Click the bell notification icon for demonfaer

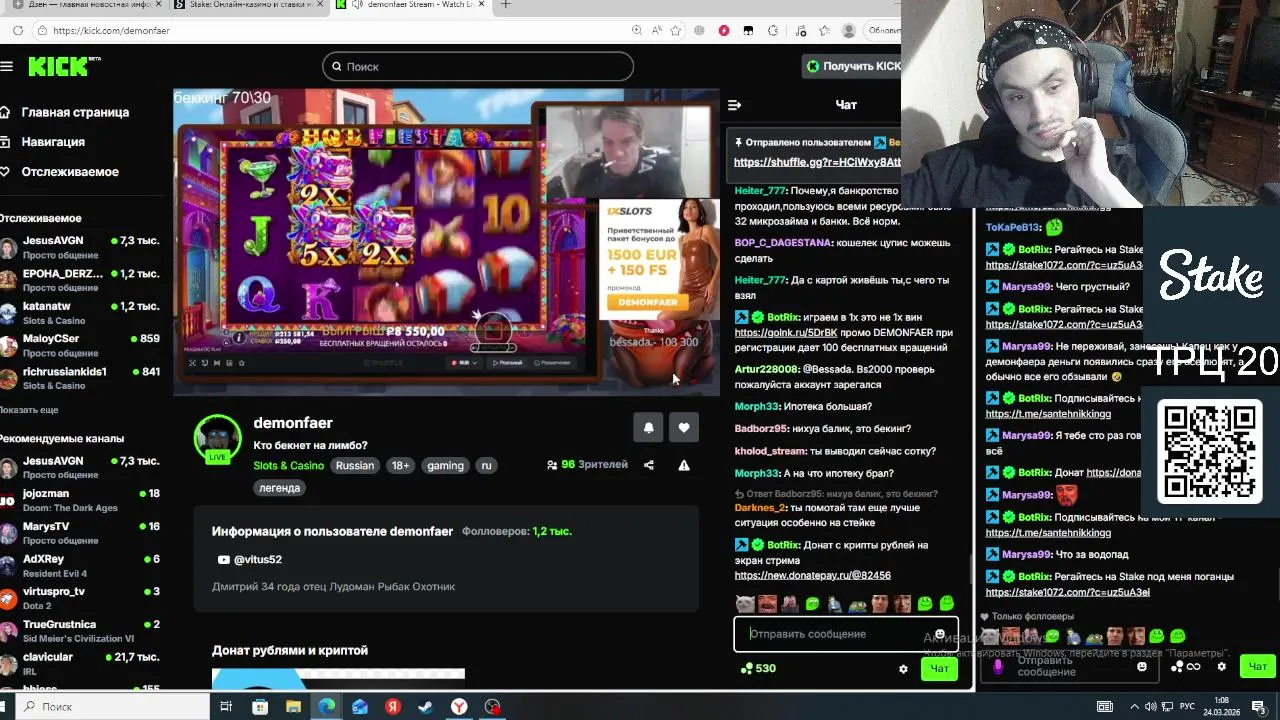coord(648,427)
